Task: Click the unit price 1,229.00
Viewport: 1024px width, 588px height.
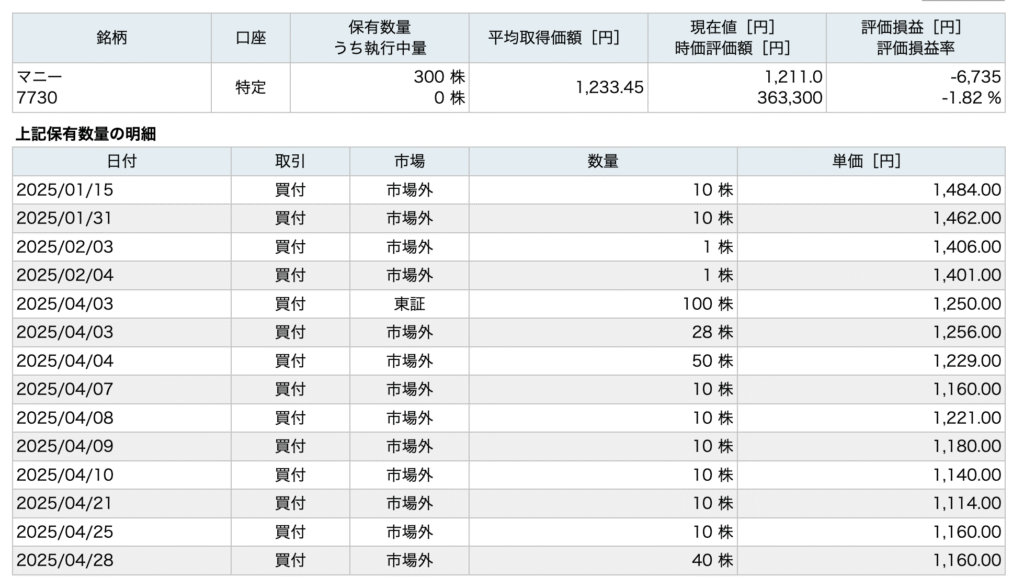Action: tap(967, 361)
